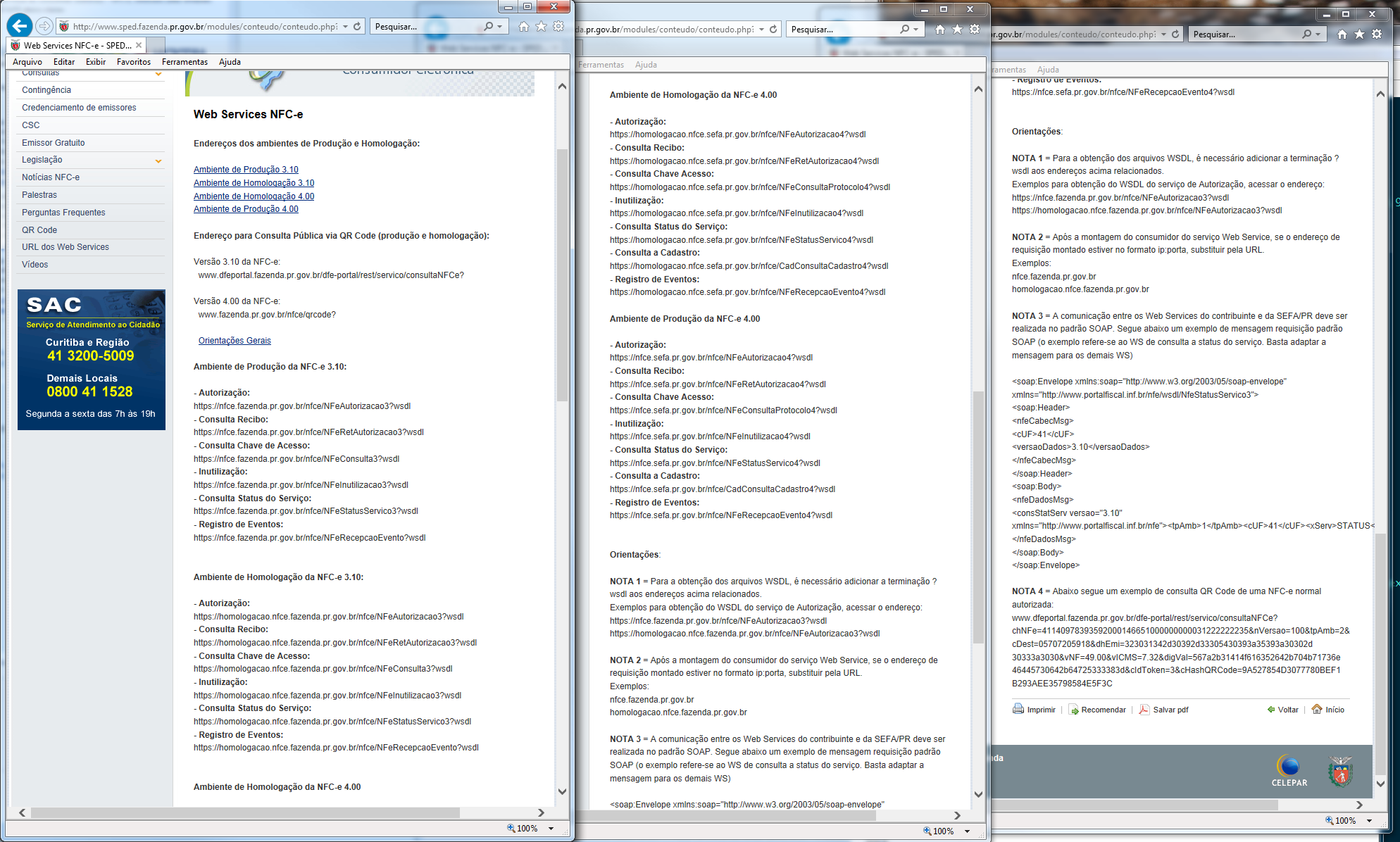Screen dimensions: 1400x842
Task: Open settings gear in right browser
Action: (x=1377, y=34)
